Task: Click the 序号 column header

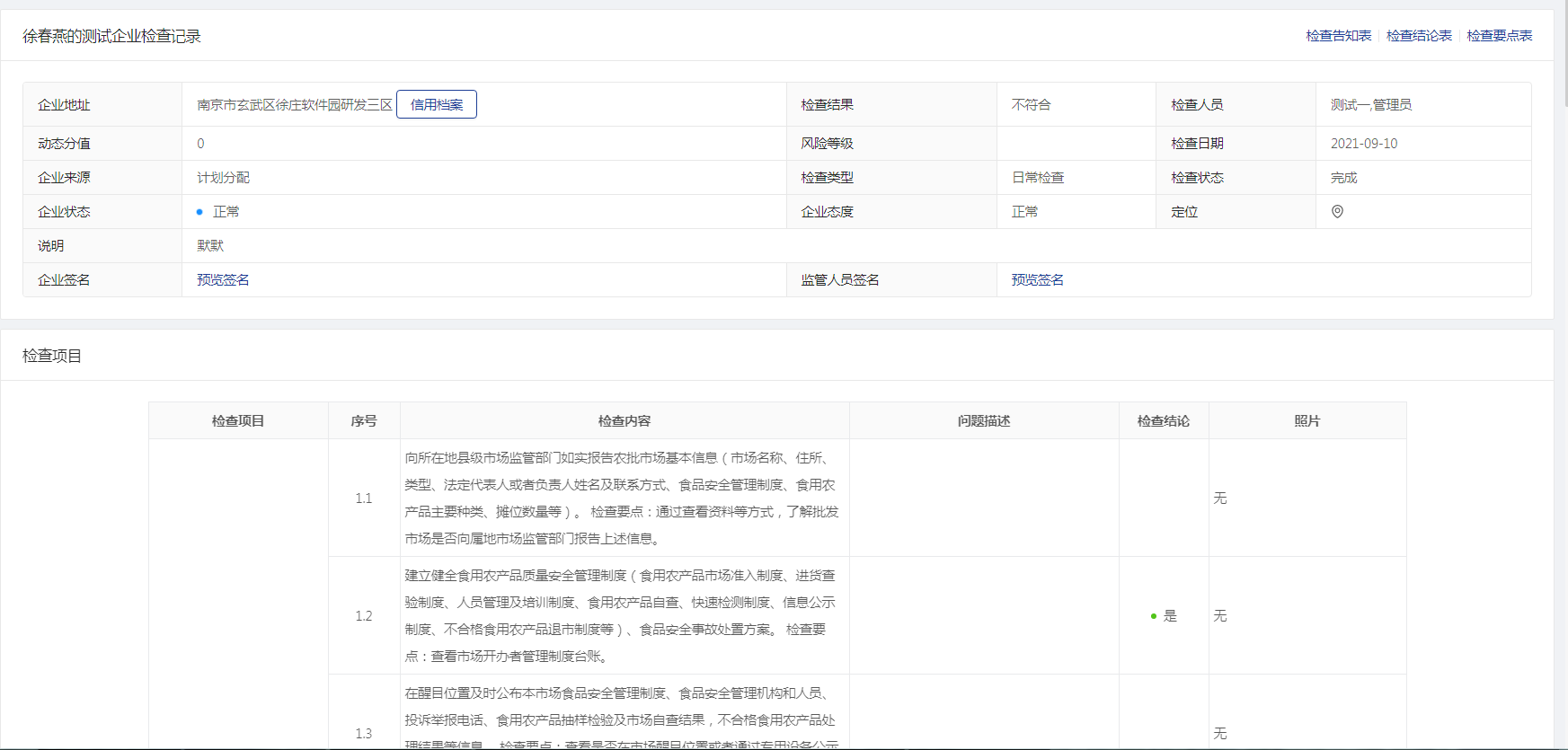Action: coord(364,421)
